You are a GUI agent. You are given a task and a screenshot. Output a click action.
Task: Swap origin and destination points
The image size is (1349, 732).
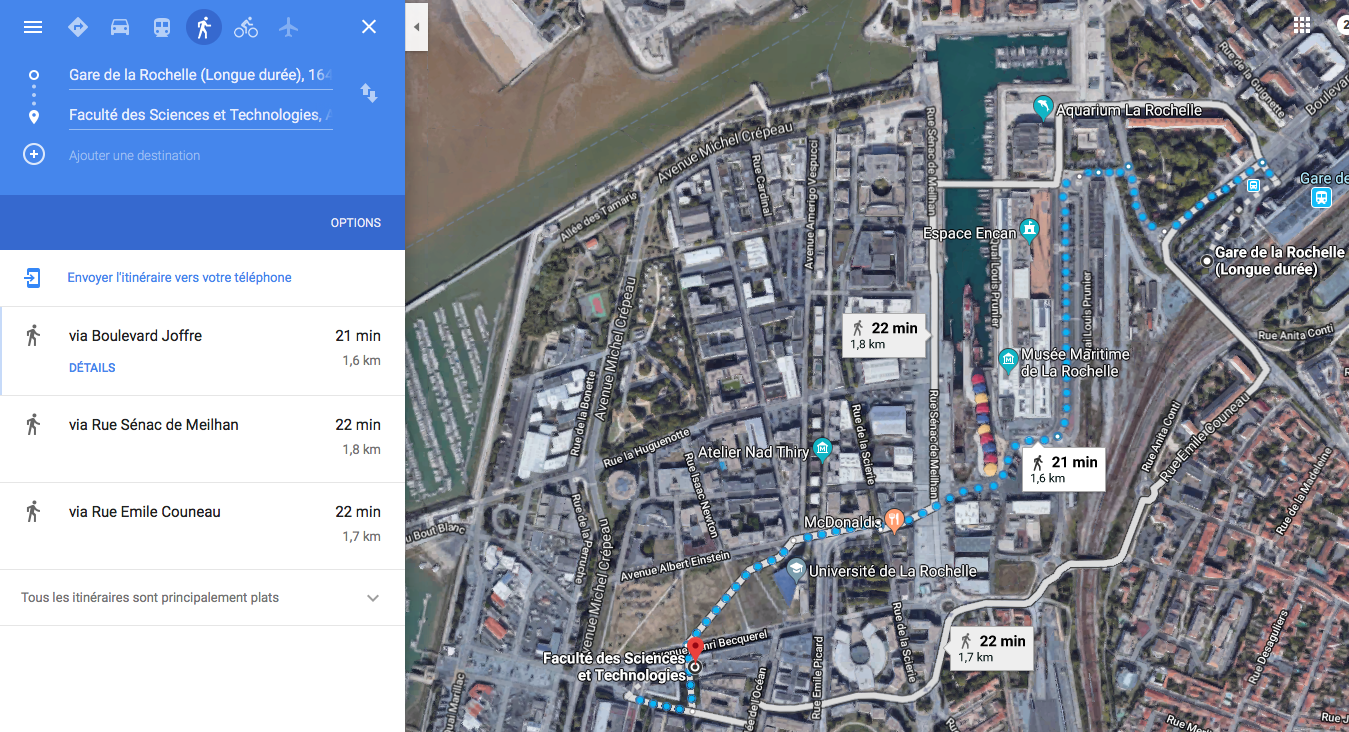(369, 94)
